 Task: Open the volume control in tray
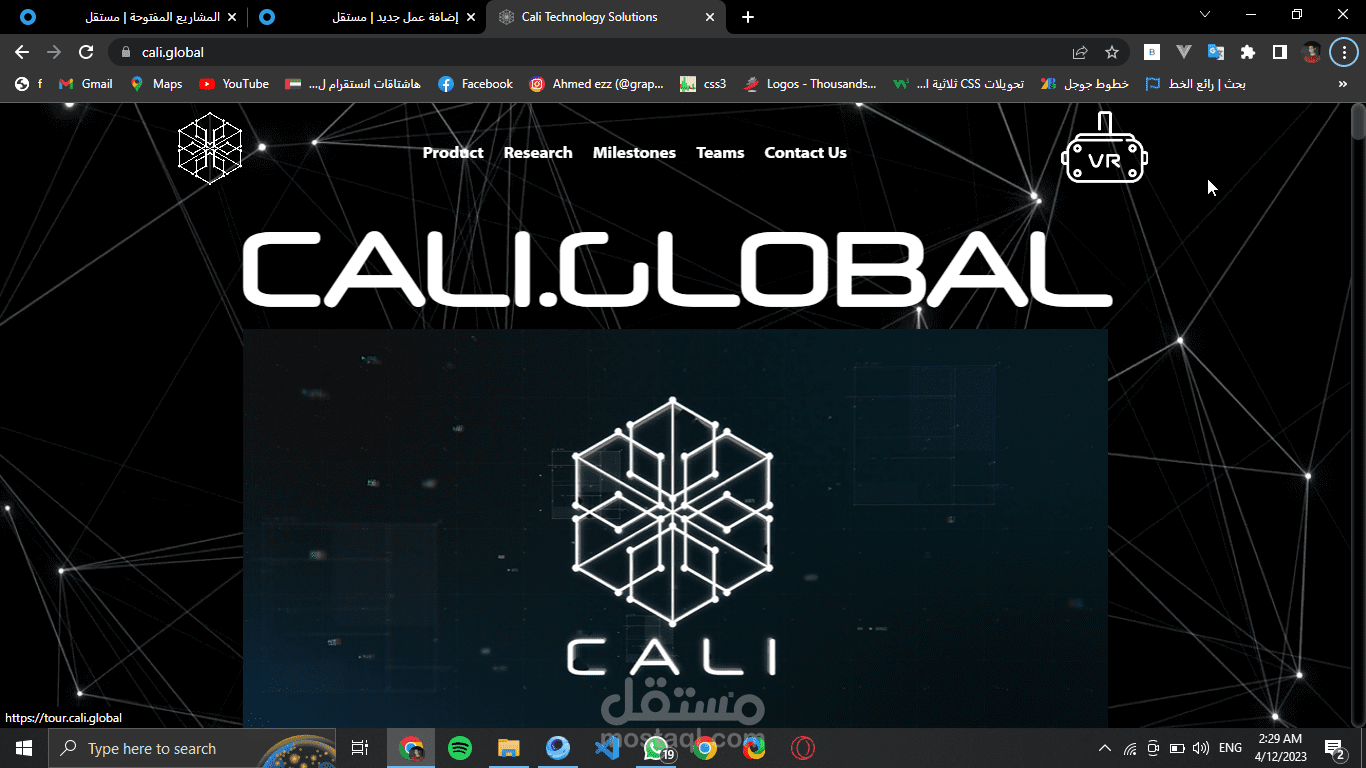coord(1201,748)
